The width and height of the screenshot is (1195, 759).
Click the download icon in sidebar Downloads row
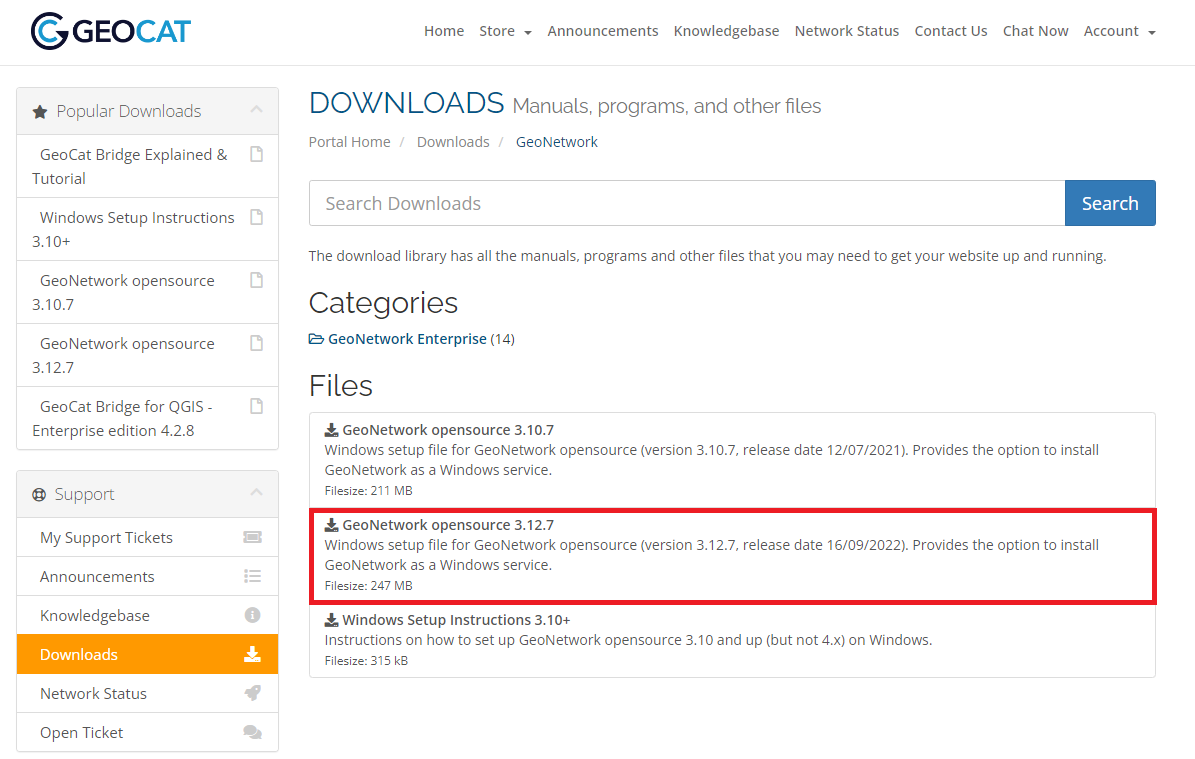[x=252, y=654]
